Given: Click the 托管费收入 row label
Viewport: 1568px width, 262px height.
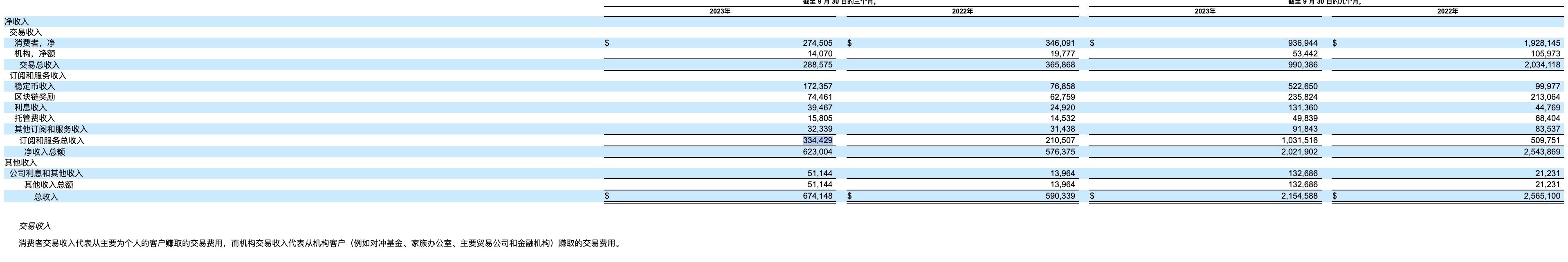Looking at the screenshot, I should (x=35, y=119).
